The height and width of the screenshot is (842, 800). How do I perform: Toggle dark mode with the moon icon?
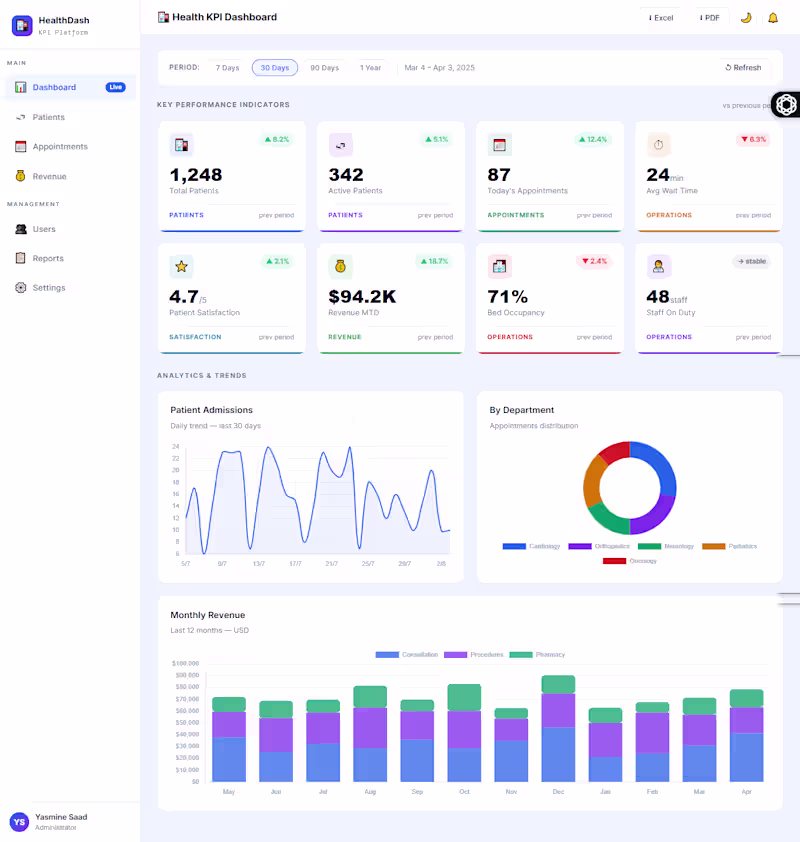pos(746,18)
